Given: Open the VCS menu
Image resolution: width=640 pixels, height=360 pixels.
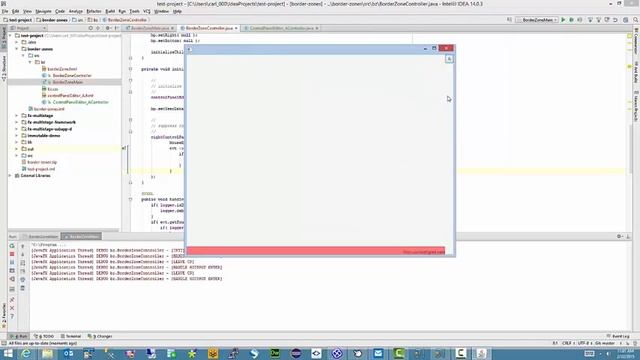Looking at the screenshot, I should tap(147, 11).
